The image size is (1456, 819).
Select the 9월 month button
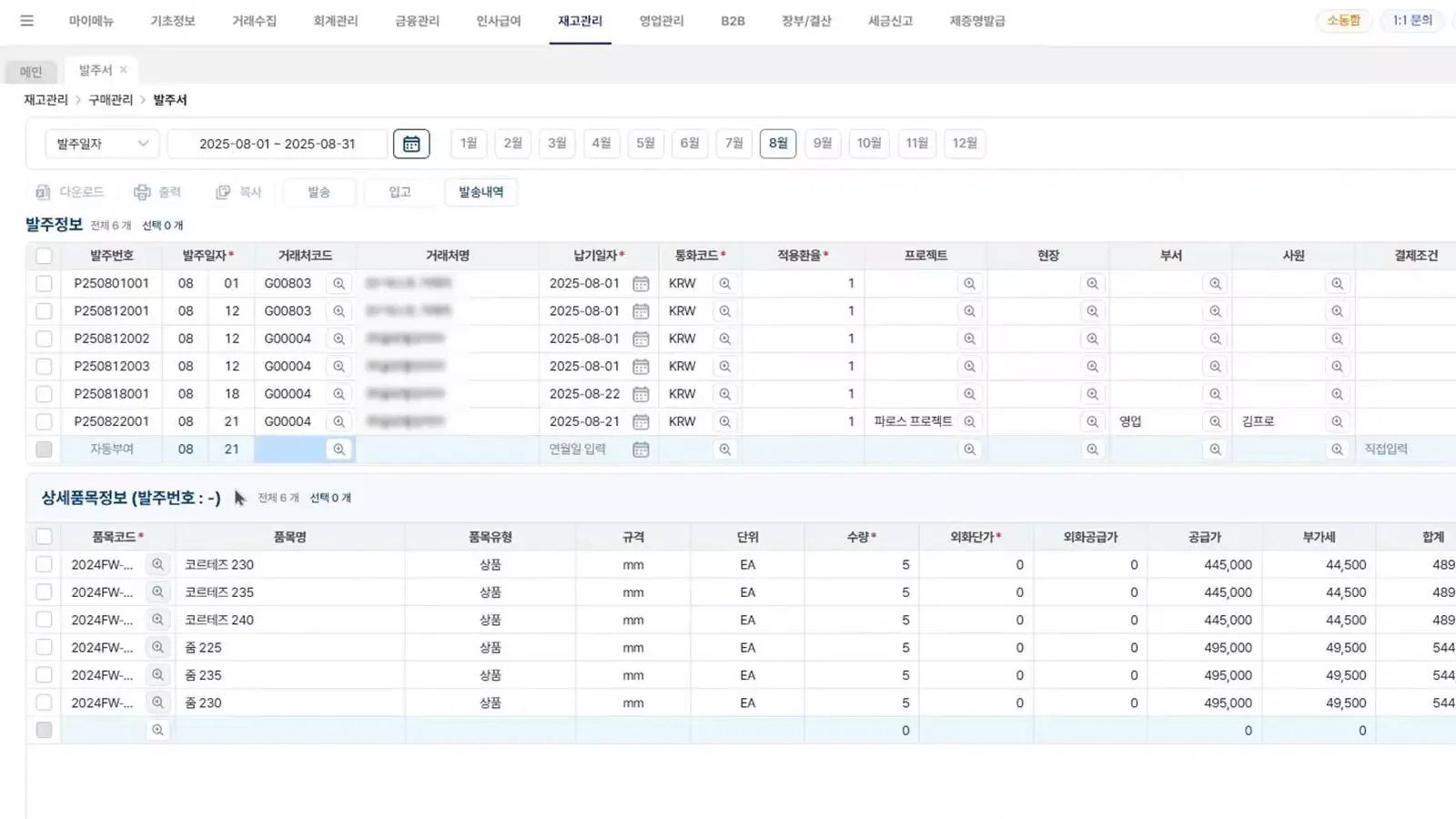pos(822,143)
